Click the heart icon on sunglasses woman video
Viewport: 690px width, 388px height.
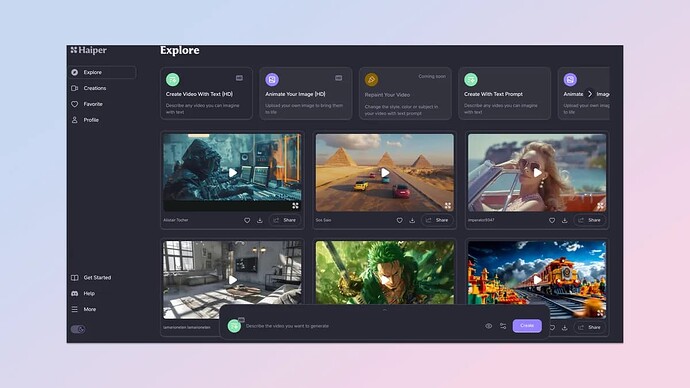click(552, 220)
